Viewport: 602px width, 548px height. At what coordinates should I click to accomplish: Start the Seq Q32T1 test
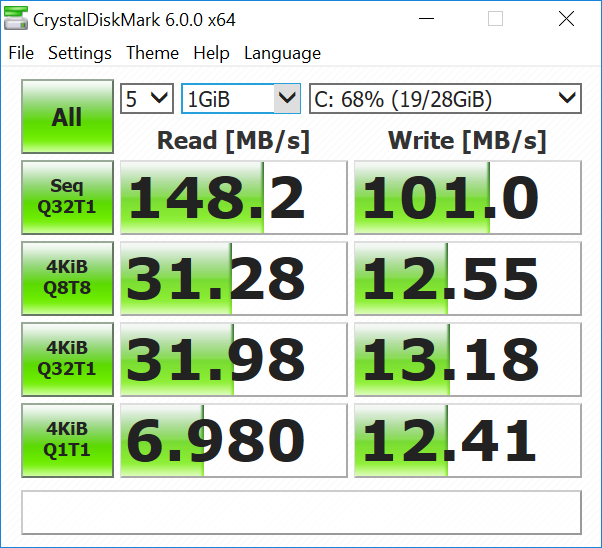(68, 197)
